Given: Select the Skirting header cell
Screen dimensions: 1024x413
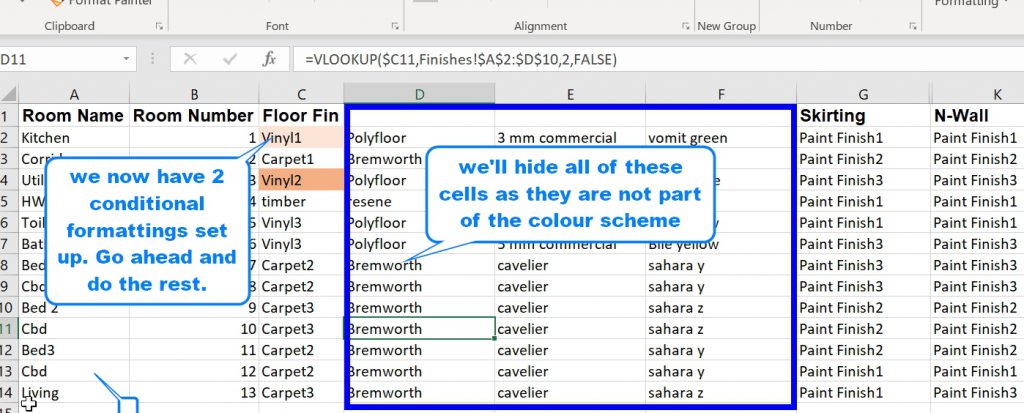Looking at the screenshot, I should pyautogui.click(x=863, y=116).
